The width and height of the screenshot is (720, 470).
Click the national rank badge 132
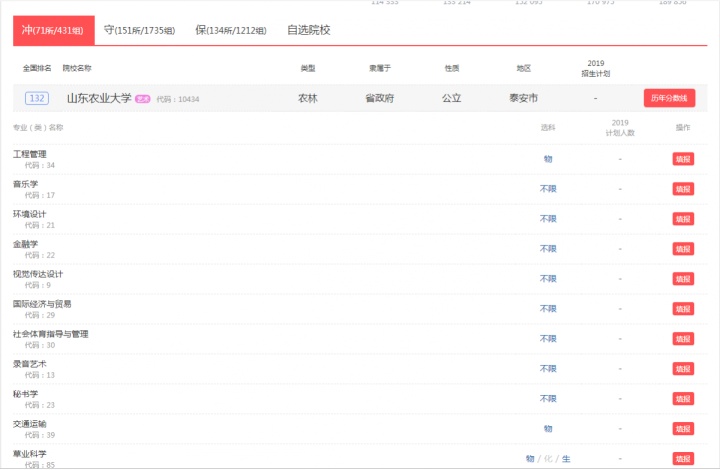pyautogui.click(x=37, y=98)
